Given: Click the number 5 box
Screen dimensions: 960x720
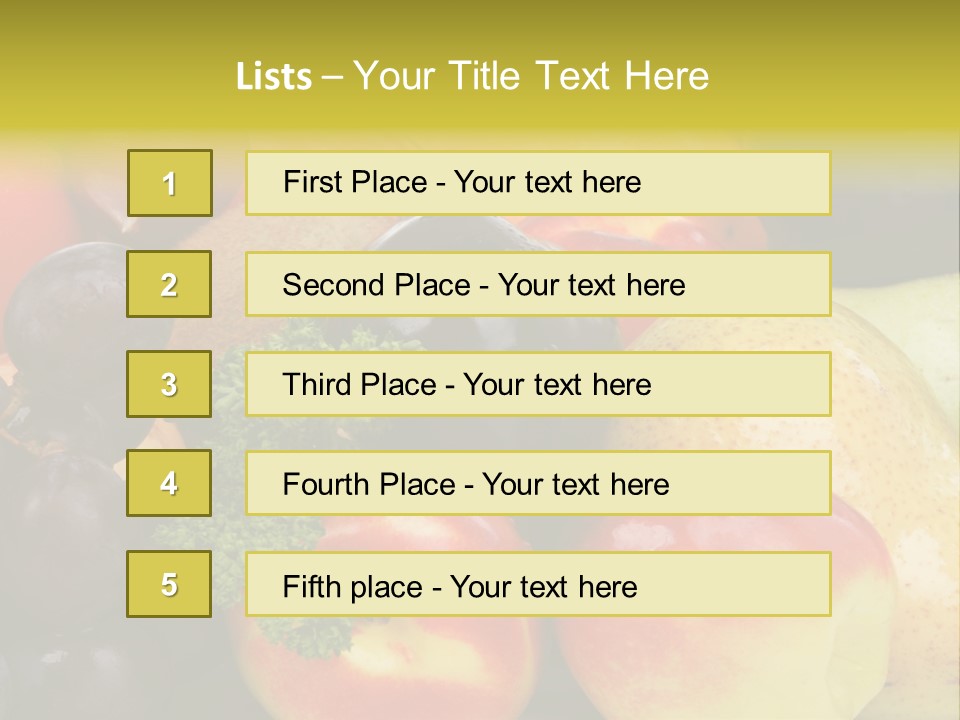Looking at the screenshot, I should 169,584.
